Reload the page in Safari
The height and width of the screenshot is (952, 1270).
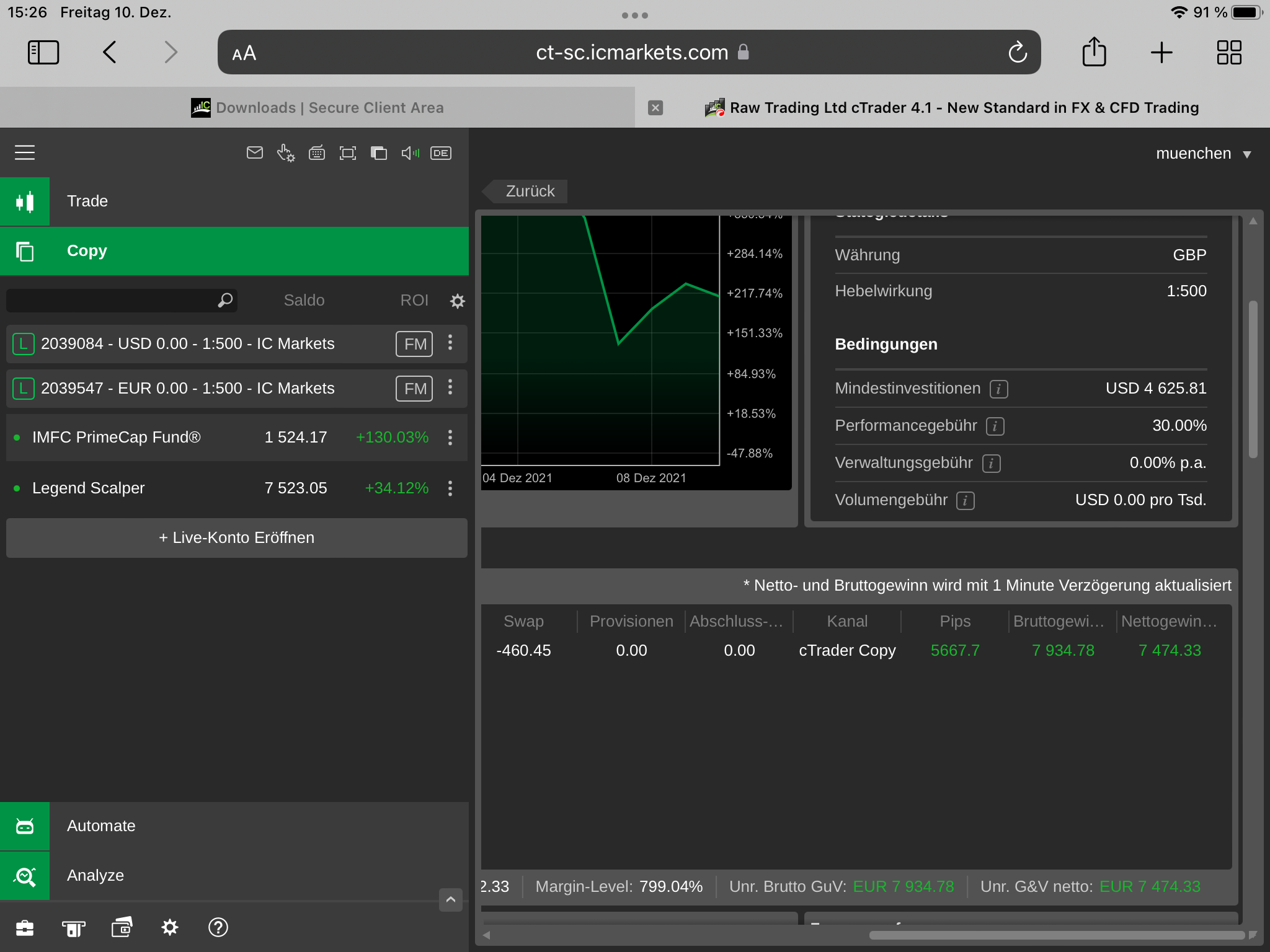(1018, 53)
